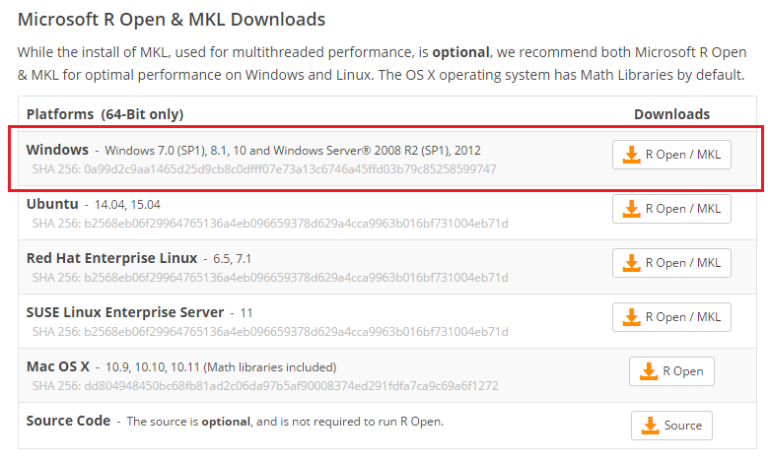
Task: Click the Windows version list text
Action: tap(293, 150)
